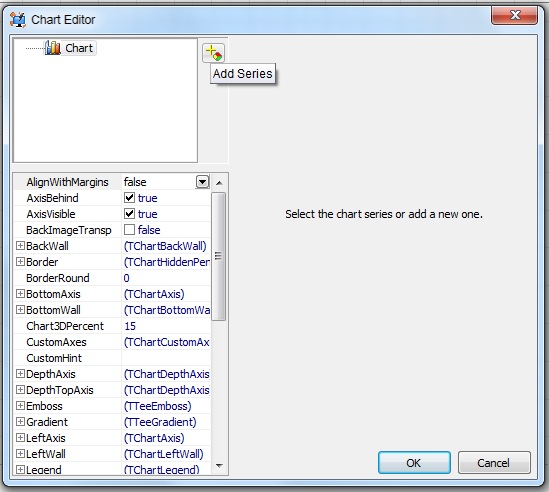Expand the Gradient property
549x492 pixels.
pyautogui.click(x=20, y=422)
